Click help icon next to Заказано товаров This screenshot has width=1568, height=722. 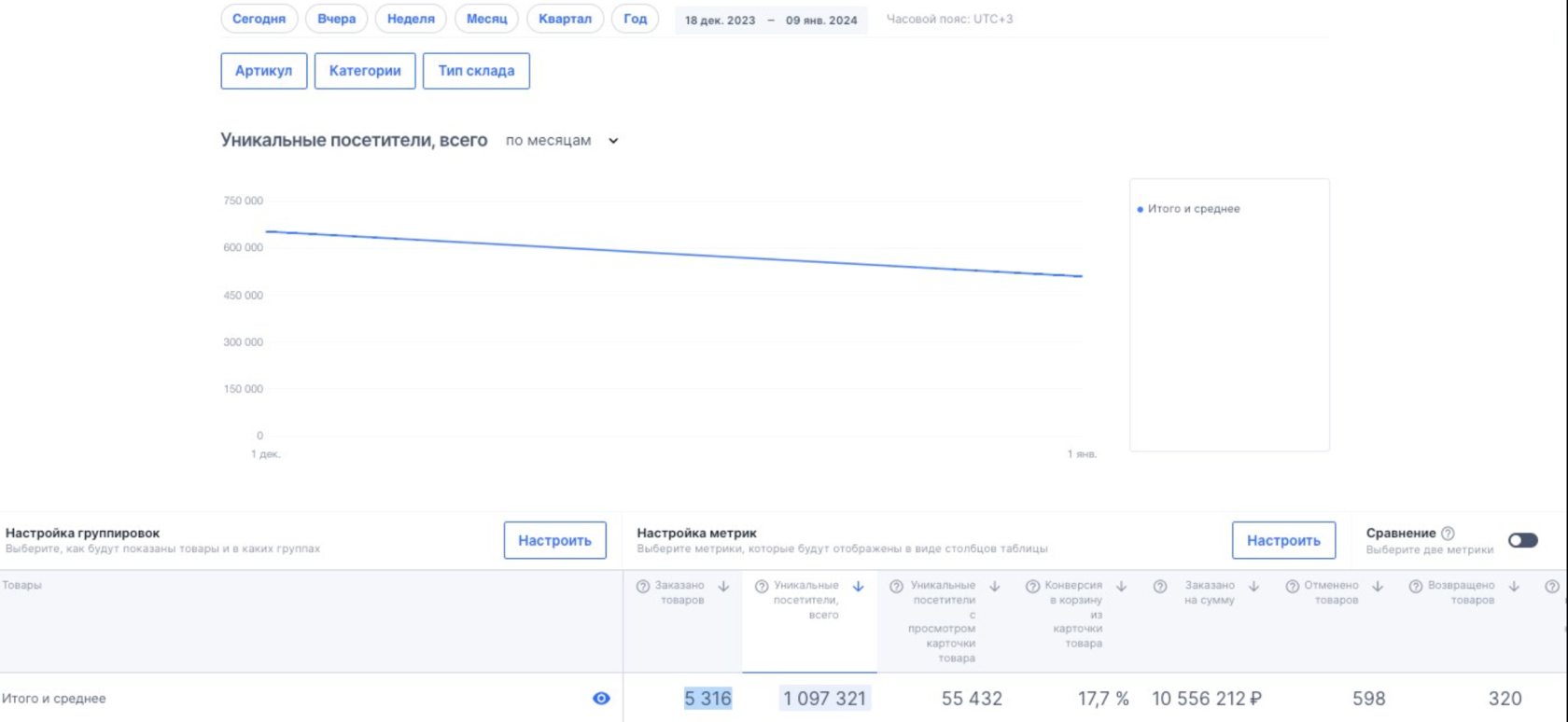643,587
